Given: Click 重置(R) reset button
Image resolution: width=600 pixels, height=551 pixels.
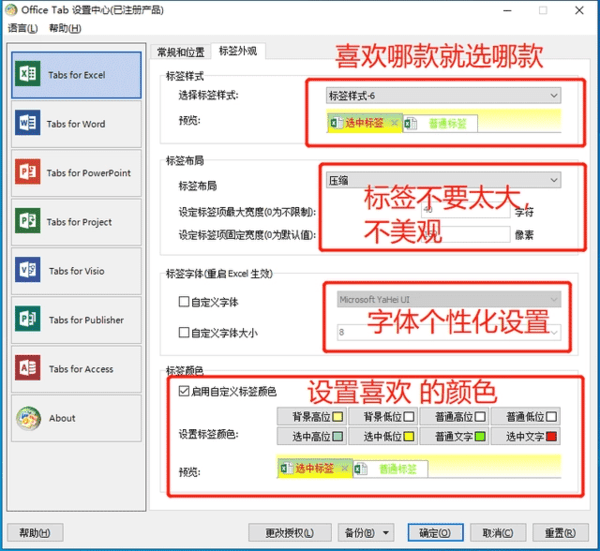Looking at the screenshot, I should (x=560, y=533).
